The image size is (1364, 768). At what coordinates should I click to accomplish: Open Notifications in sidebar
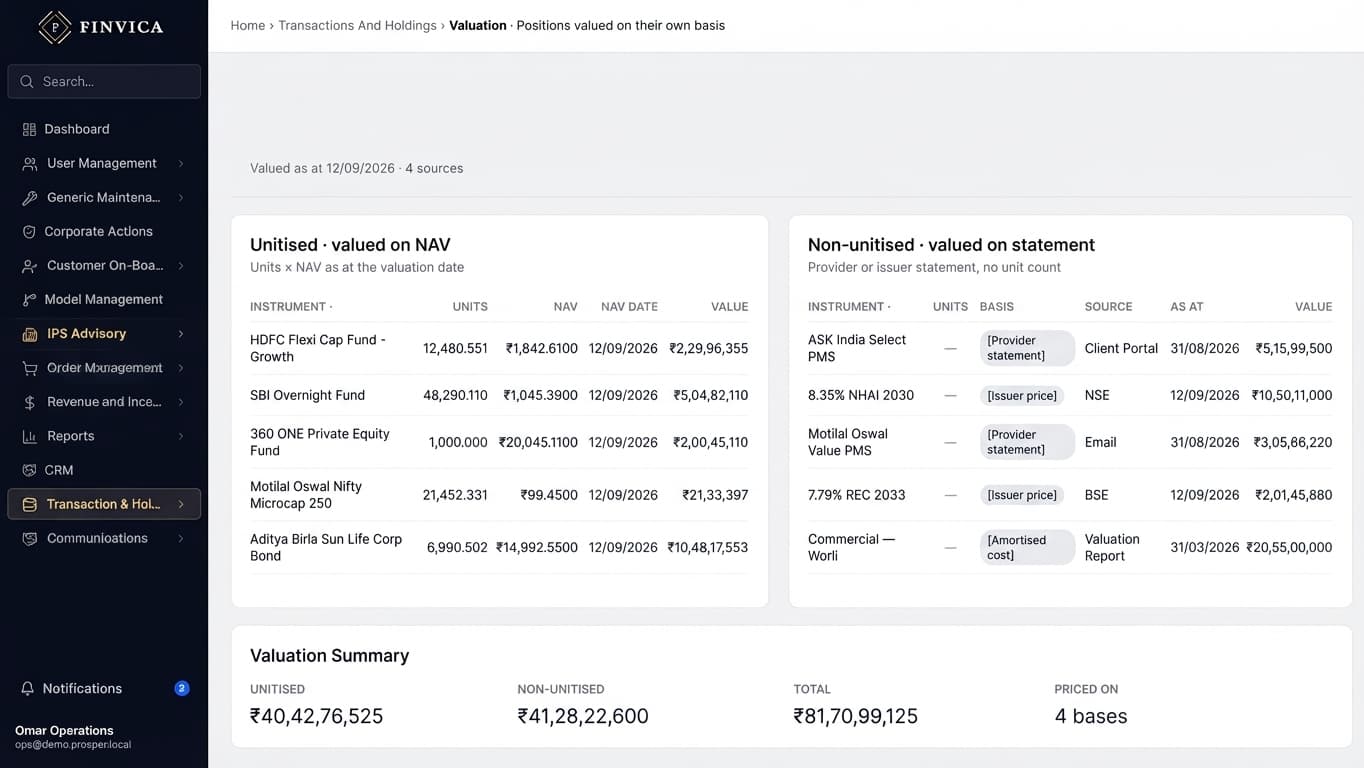[104, 688]
